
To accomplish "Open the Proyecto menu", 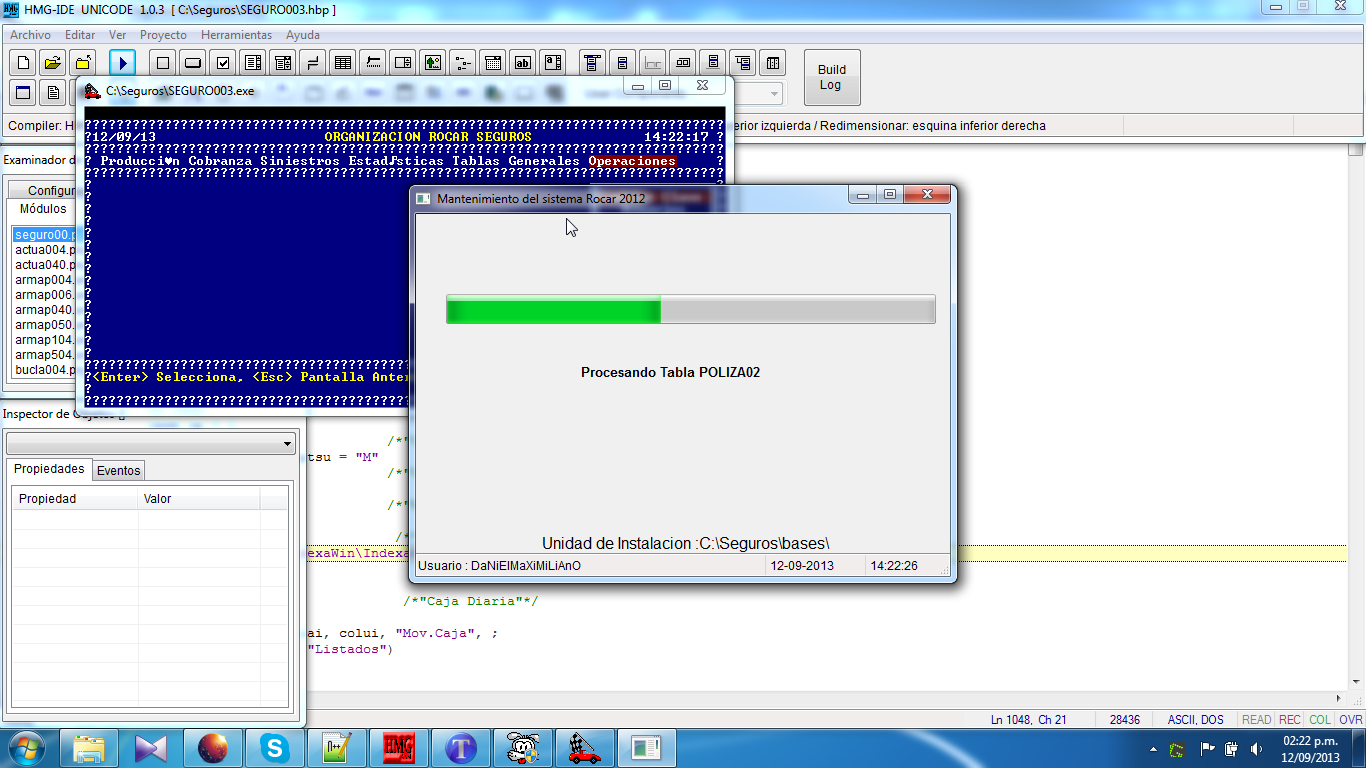I will pos(163,35).
